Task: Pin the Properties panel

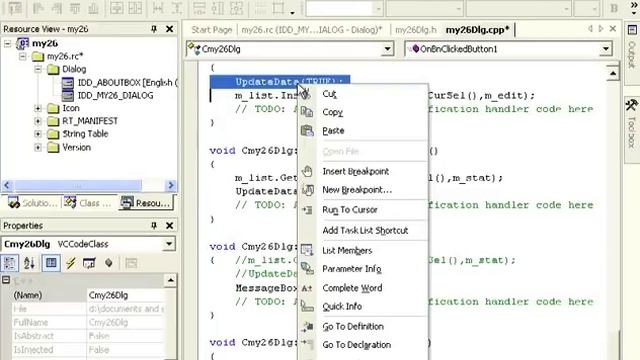Action: pyautogui.click(x=154, y=226)
